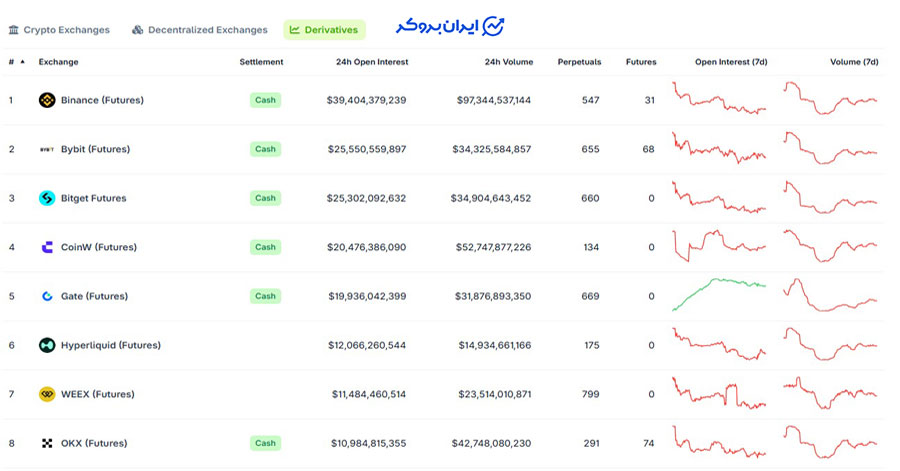
Task: Click the 799 perpetuals count for WEEX
Action: tap(590, 395)
